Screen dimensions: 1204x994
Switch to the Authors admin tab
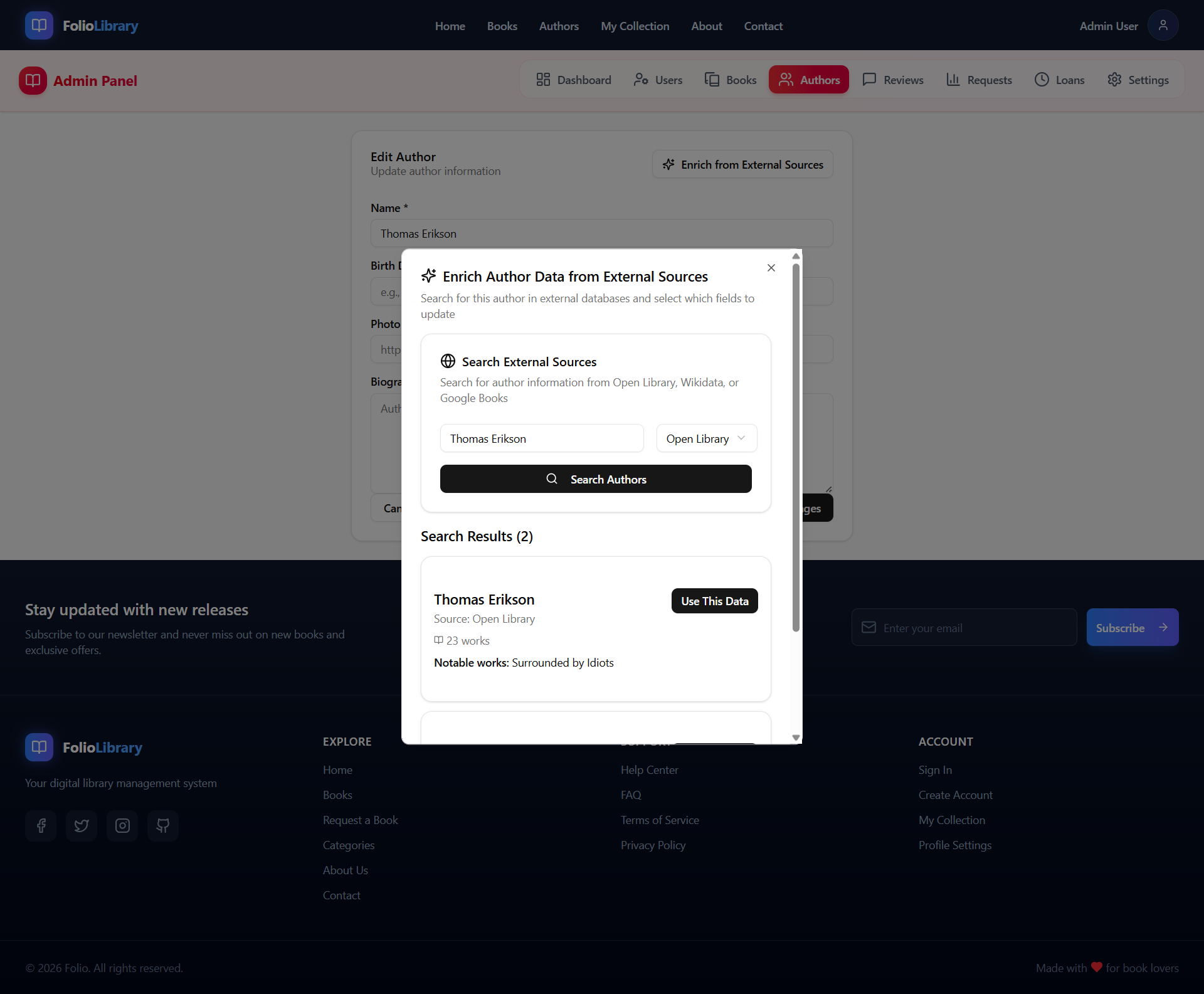tap(808, 80)
